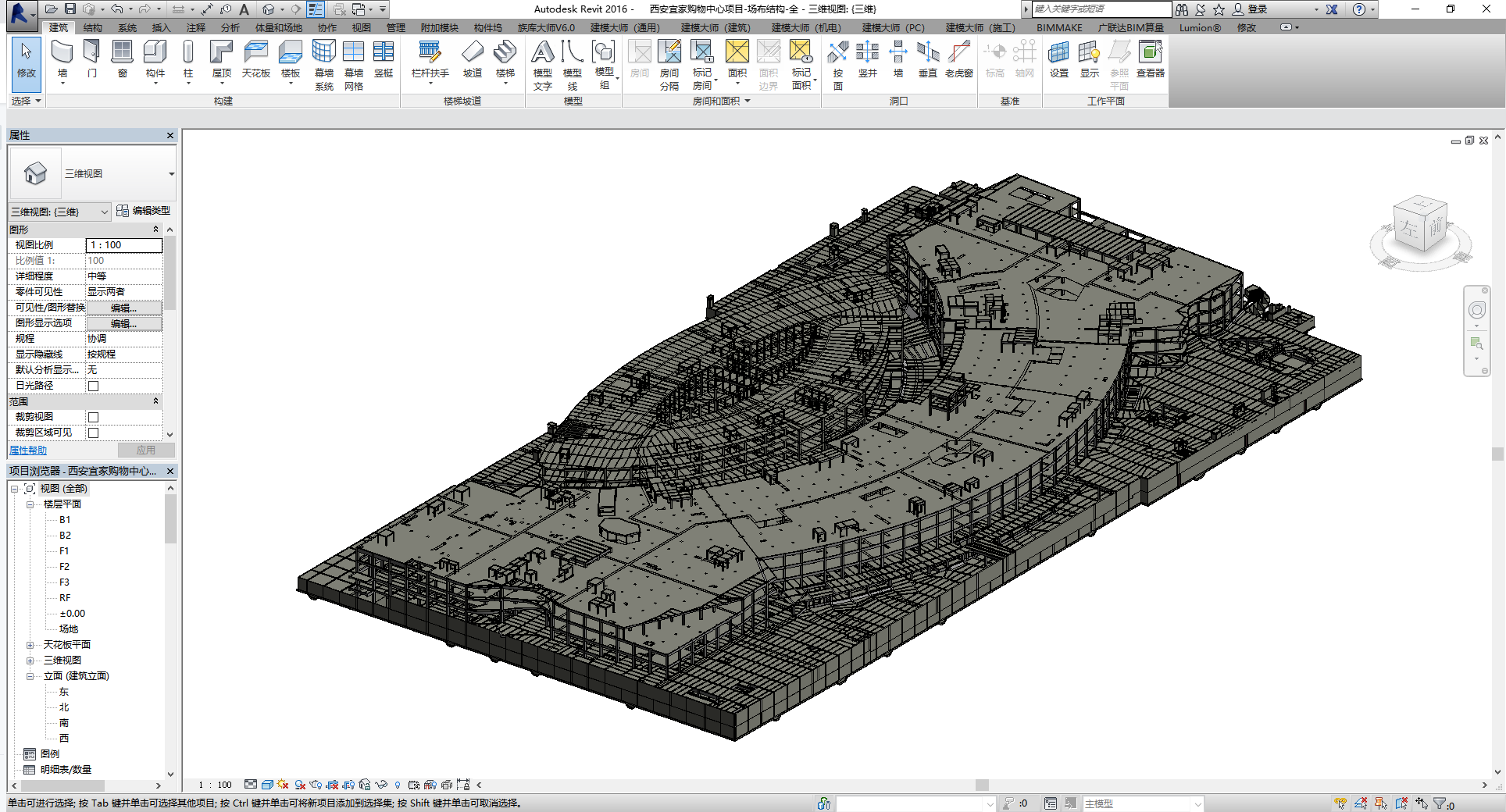This screenshot has width=1506, height=812.
Task: Click the 登录 sign-in button
Action: 1251,9
